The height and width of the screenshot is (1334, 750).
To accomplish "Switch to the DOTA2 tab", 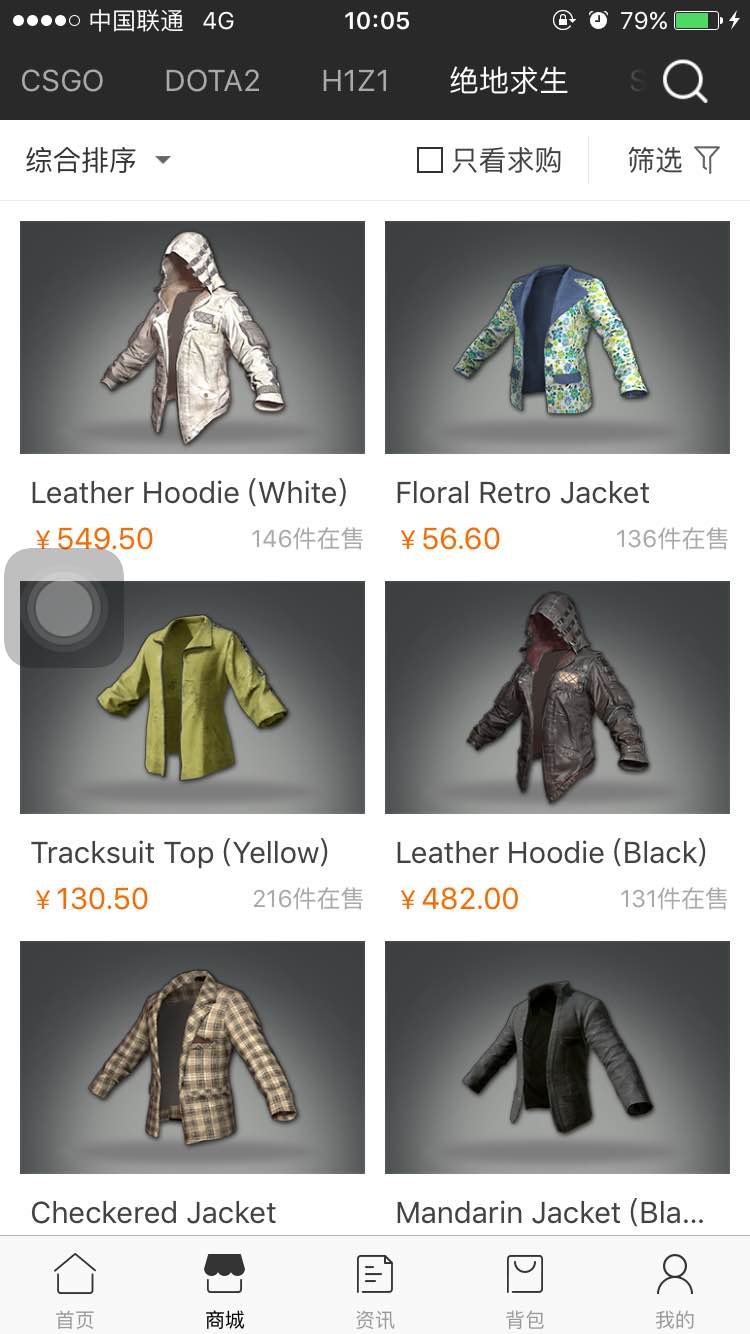I will [212, 81].
